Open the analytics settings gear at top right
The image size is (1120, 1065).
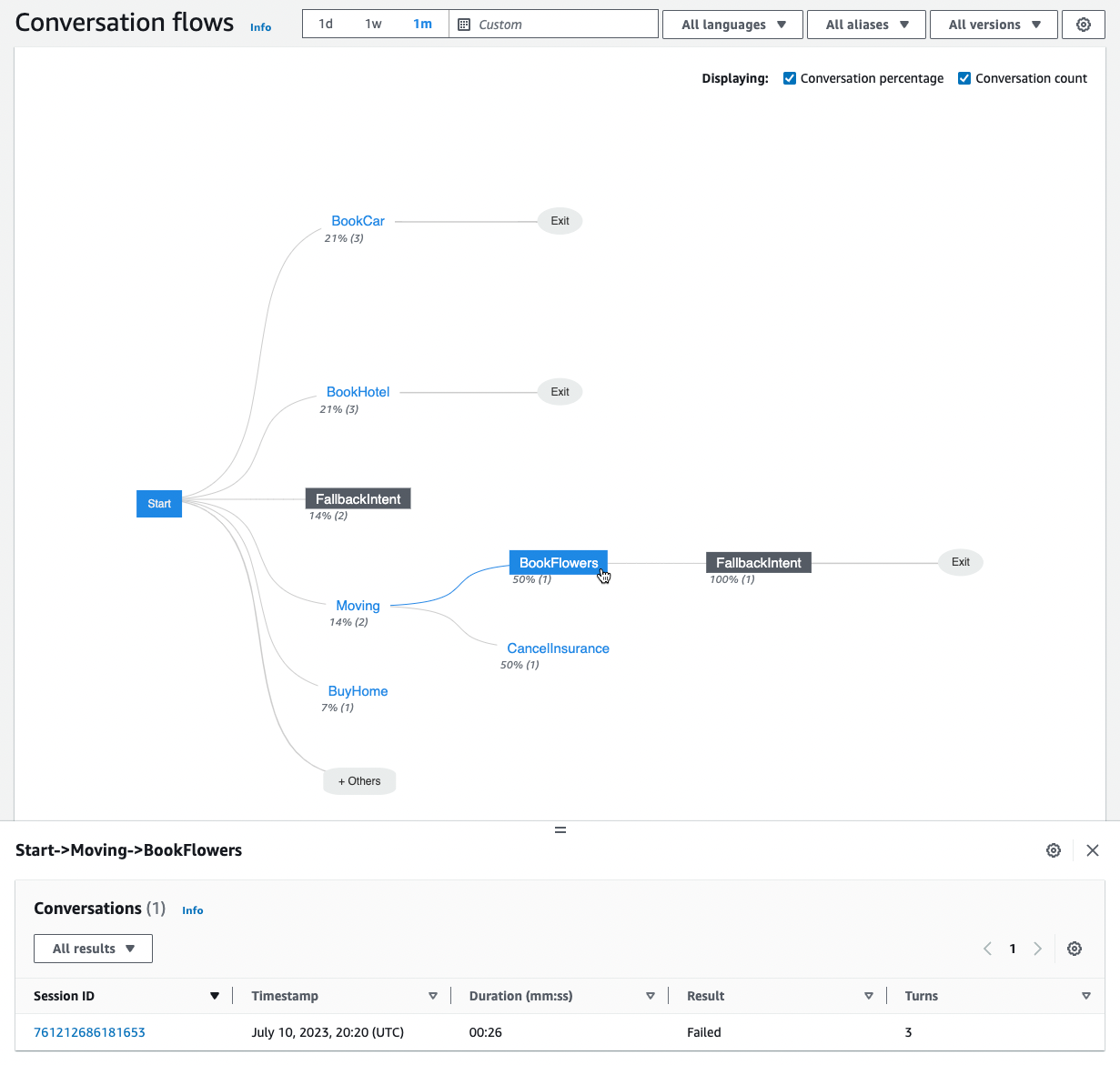tap(1083, 25)
